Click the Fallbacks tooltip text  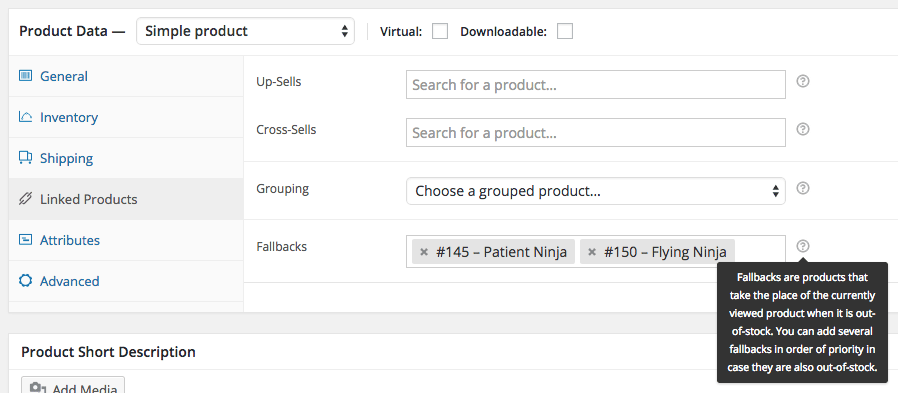point(802,323)
